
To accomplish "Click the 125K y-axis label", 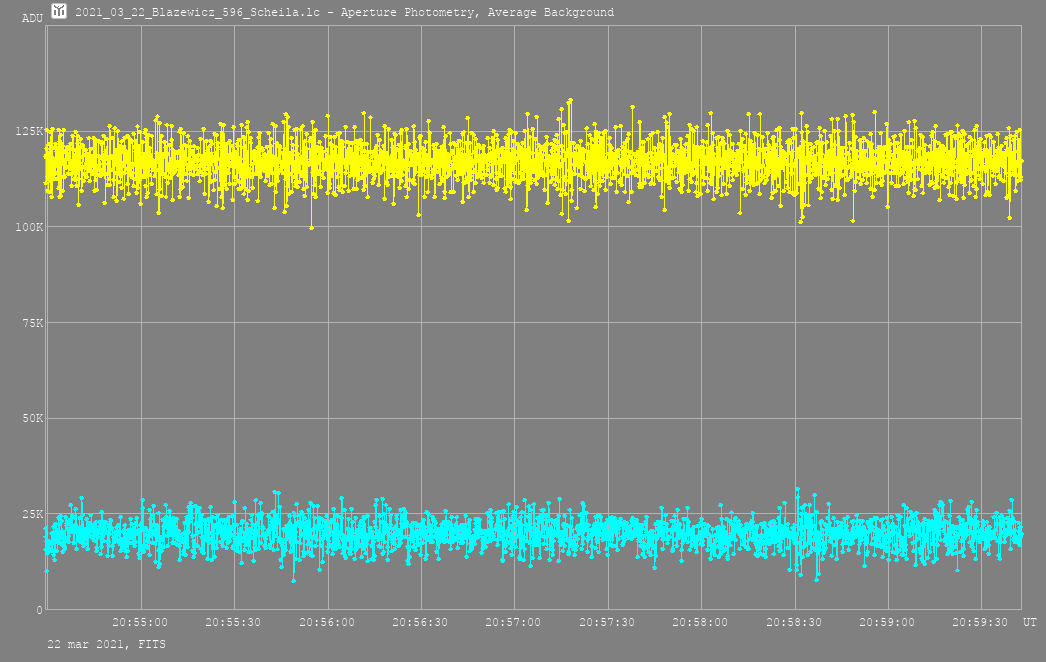I will tap(29, 131).
